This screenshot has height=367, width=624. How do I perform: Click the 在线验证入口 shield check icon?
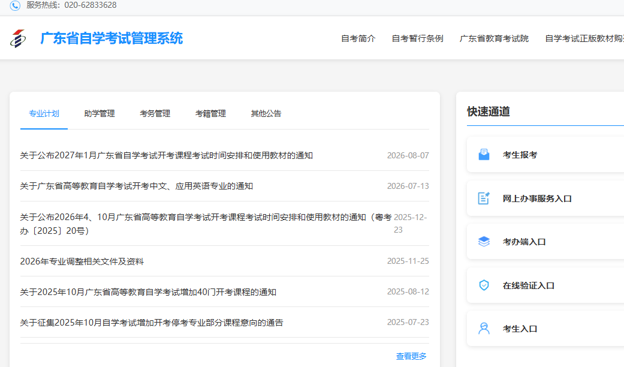pos(484,285)
